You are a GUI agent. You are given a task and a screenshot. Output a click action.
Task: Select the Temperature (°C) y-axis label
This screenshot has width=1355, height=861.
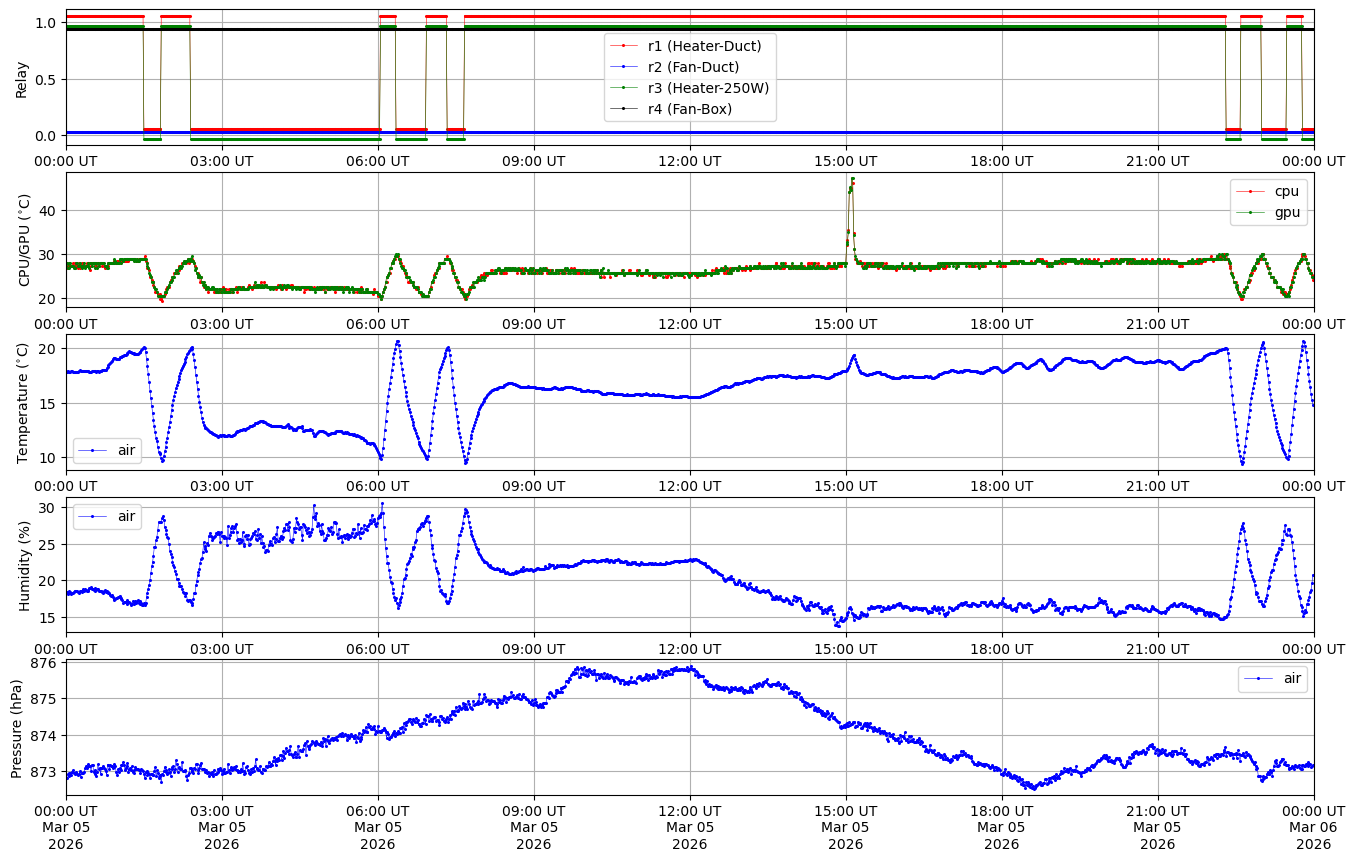pos(24,402)
